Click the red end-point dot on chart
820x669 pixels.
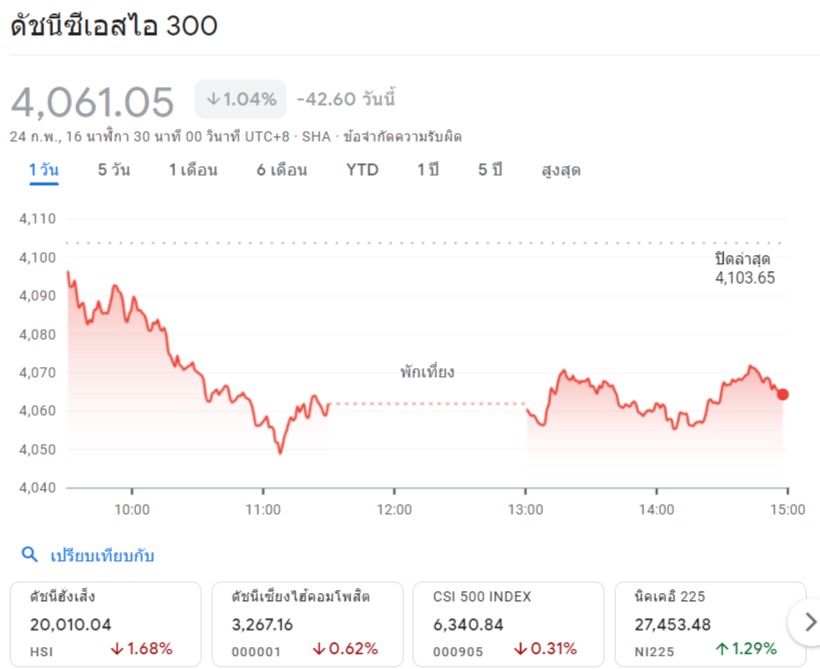point(783,394)
